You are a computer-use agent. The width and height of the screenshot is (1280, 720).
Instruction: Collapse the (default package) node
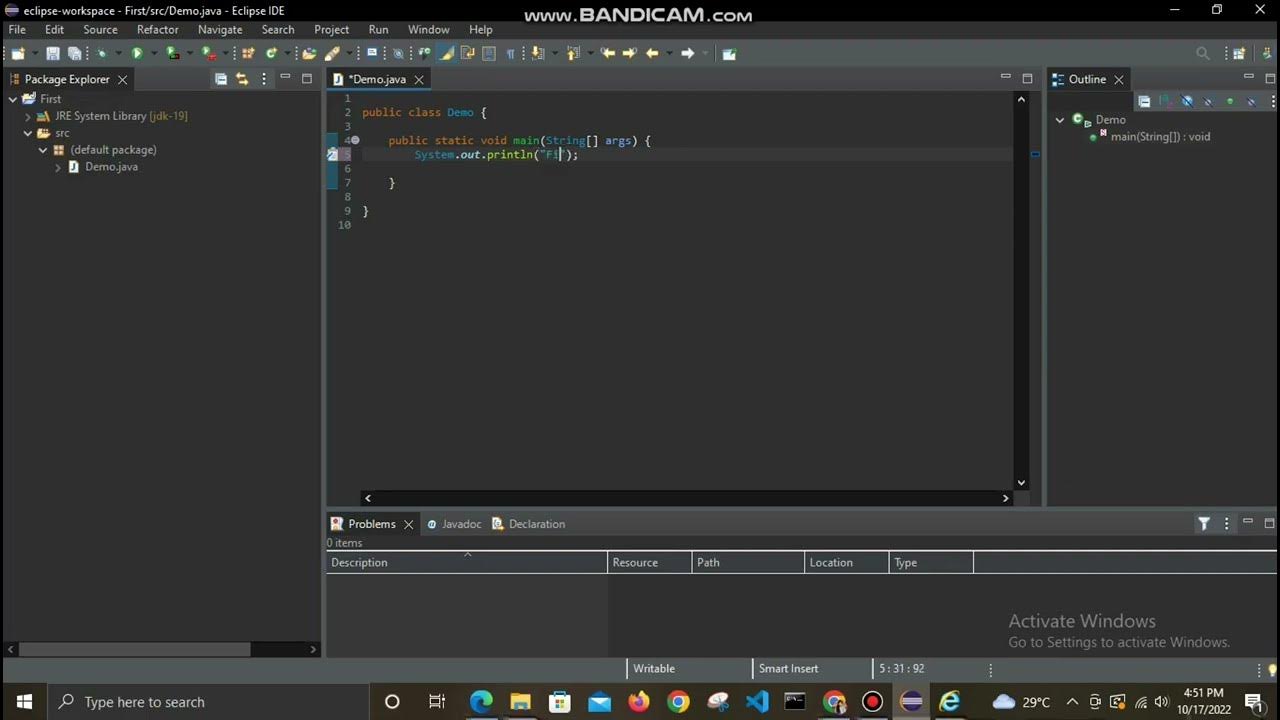click(x=43, y=150)
